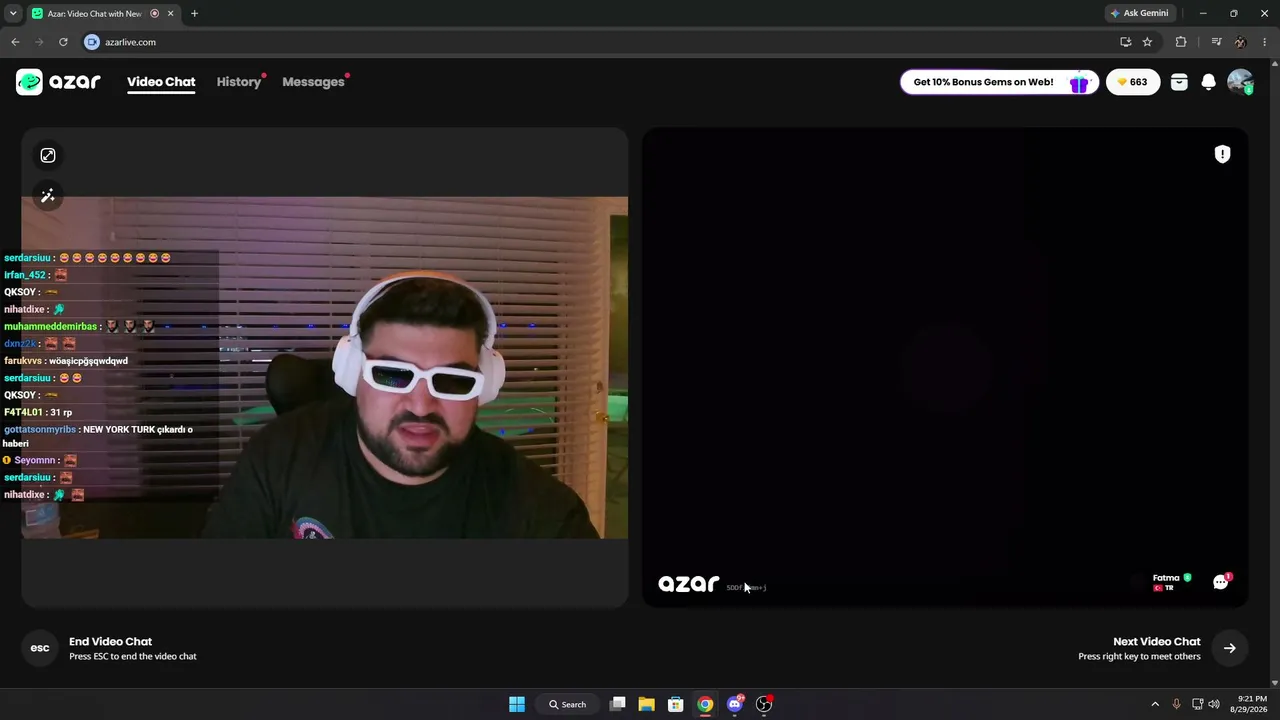This screenshot has width=1280, height=720.
Task: Switch to Chrome on the taskbar
Action: (705, 704)
